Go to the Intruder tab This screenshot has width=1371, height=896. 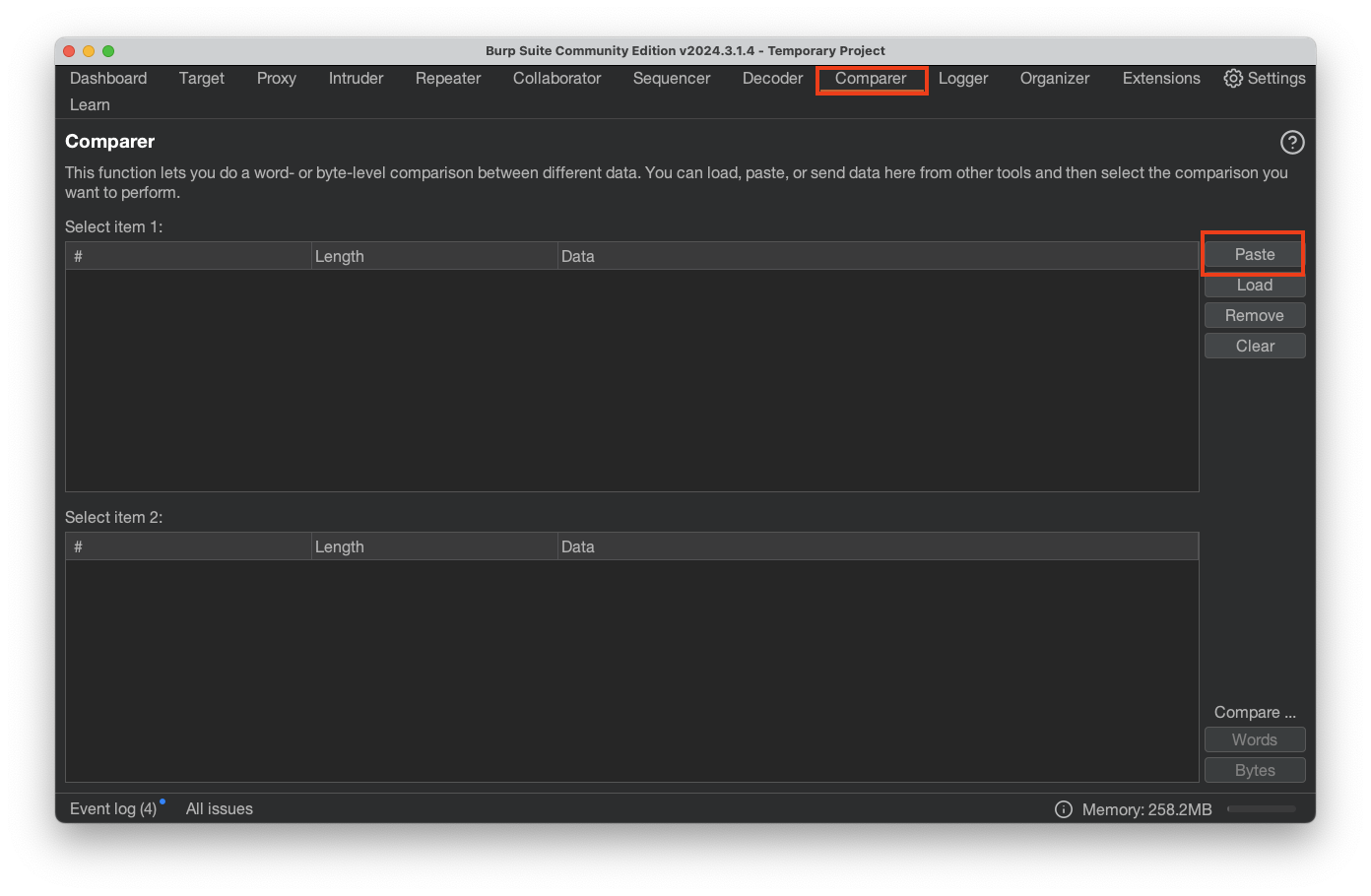tap(357, 78)
